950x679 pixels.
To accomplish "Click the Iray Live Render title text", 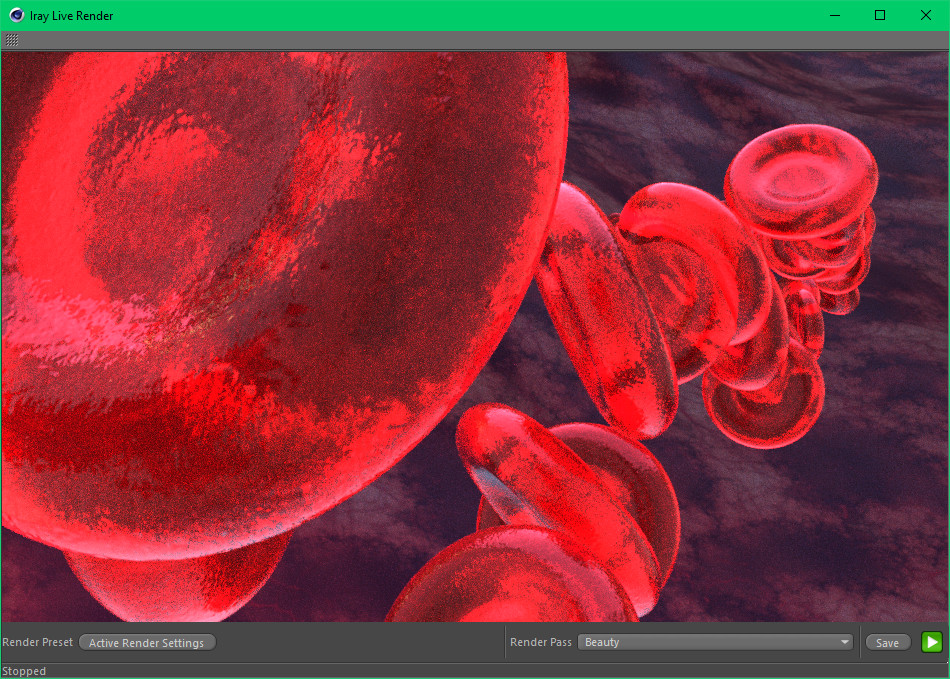I will tap(71, 16).
